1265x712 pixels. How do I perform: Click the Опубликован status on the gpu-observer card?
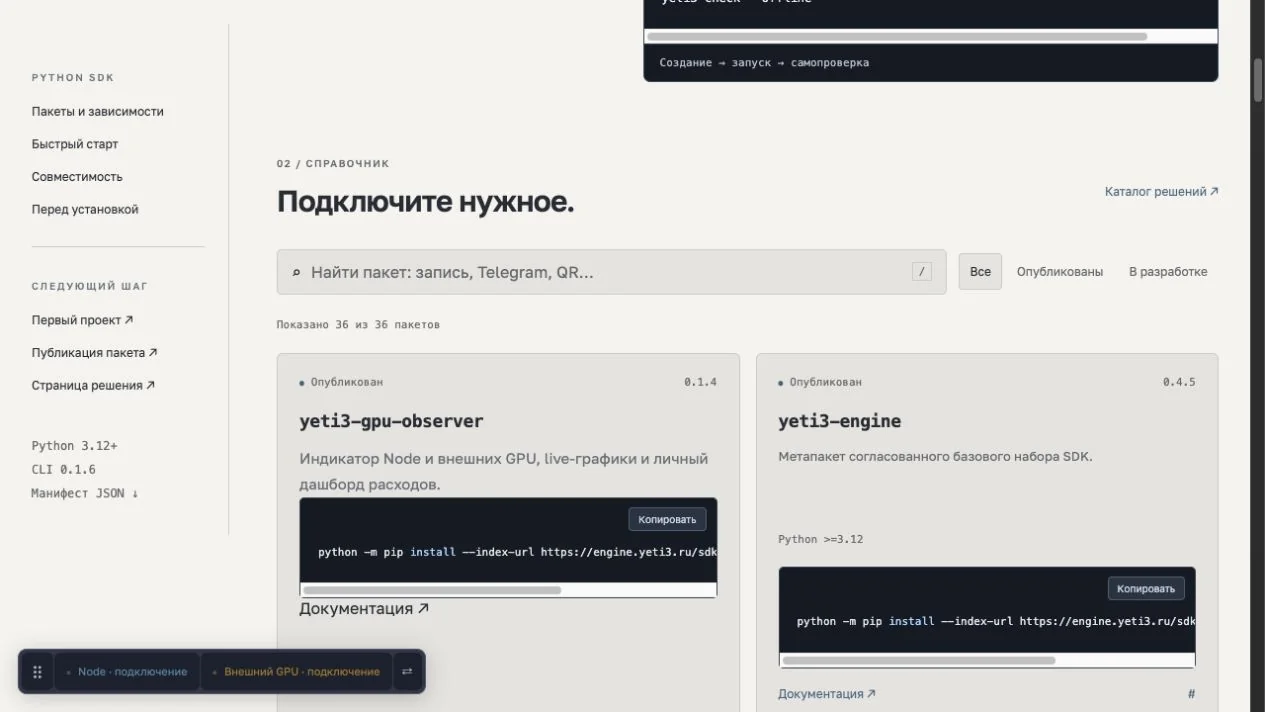(x=341, y=382)
